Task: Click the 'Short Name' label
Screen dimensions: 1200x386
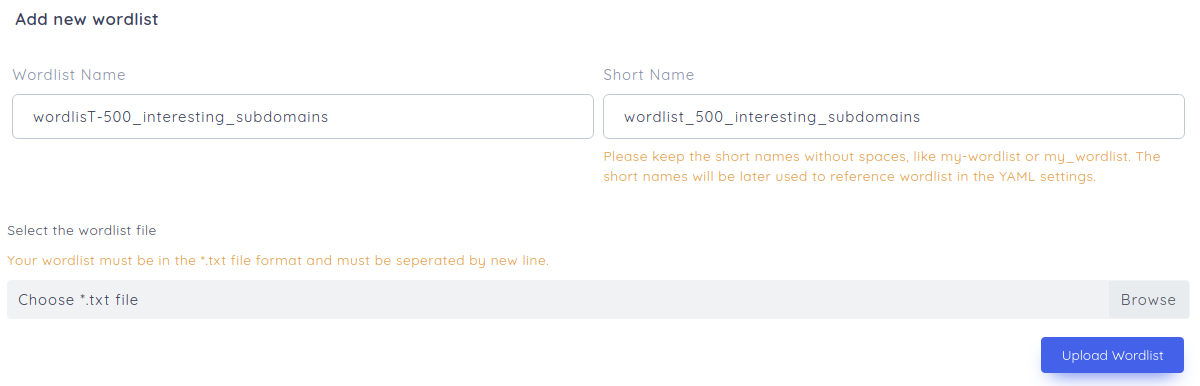Action: tap(649, 75)
